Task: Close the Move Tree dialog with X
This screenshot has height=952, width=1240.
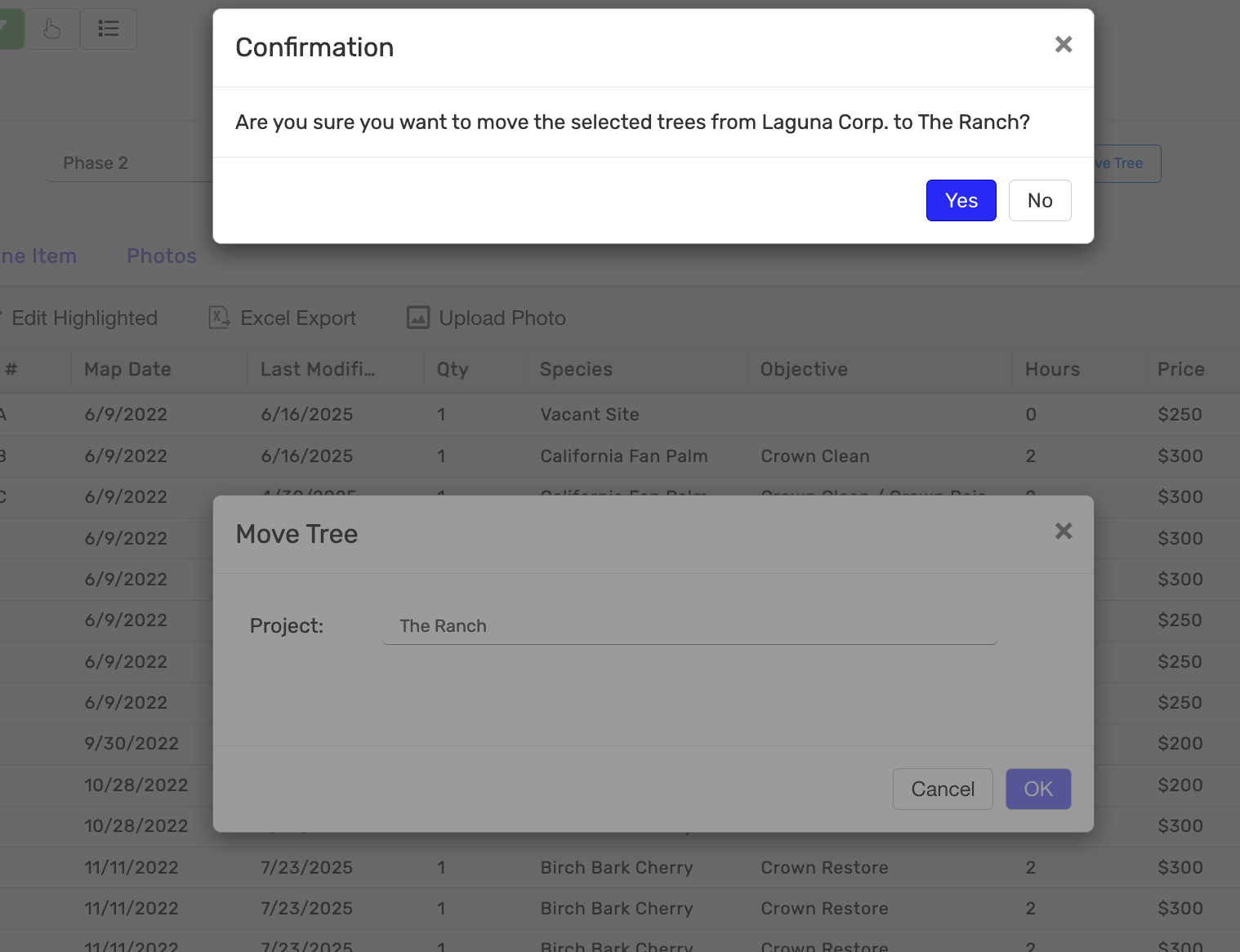Action: tap(1063, 532)
